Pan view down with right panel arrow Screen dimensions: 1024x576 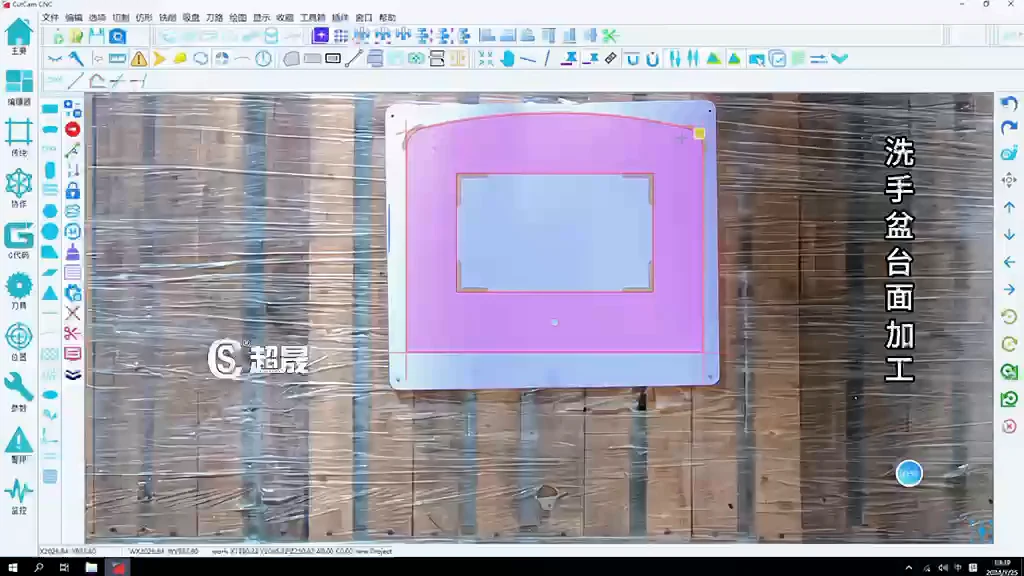[x=1009, y=234]
